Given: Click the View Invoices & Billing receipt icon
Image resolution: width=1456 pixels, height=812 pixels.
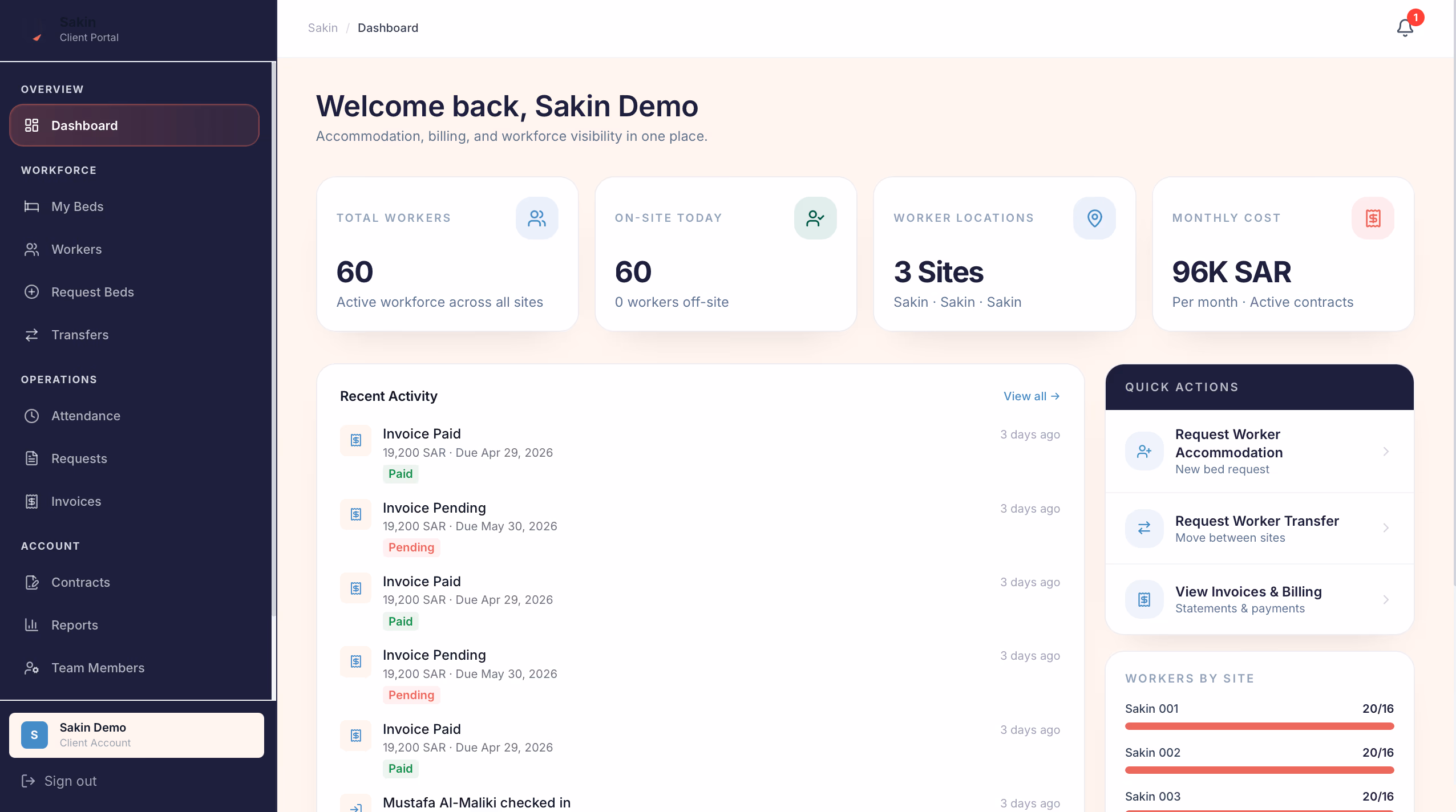Looking at the screenshot, I should (1144, 599).
